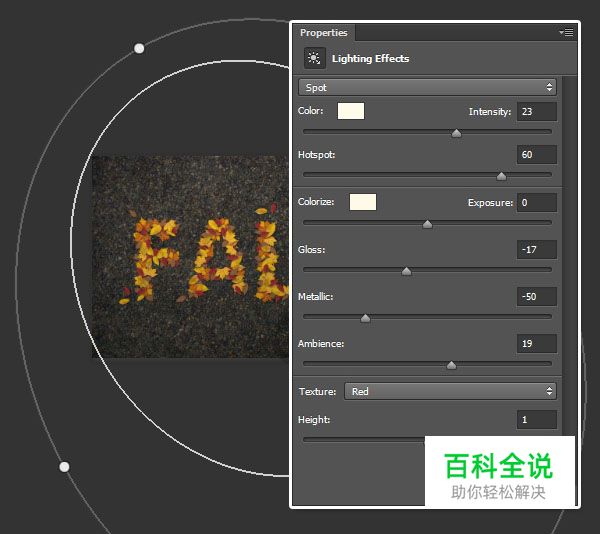The width and height of the screenshot is (600, 534).
Task: Open the Texture channel dropdown set to Red
Action: pos(450,391)
